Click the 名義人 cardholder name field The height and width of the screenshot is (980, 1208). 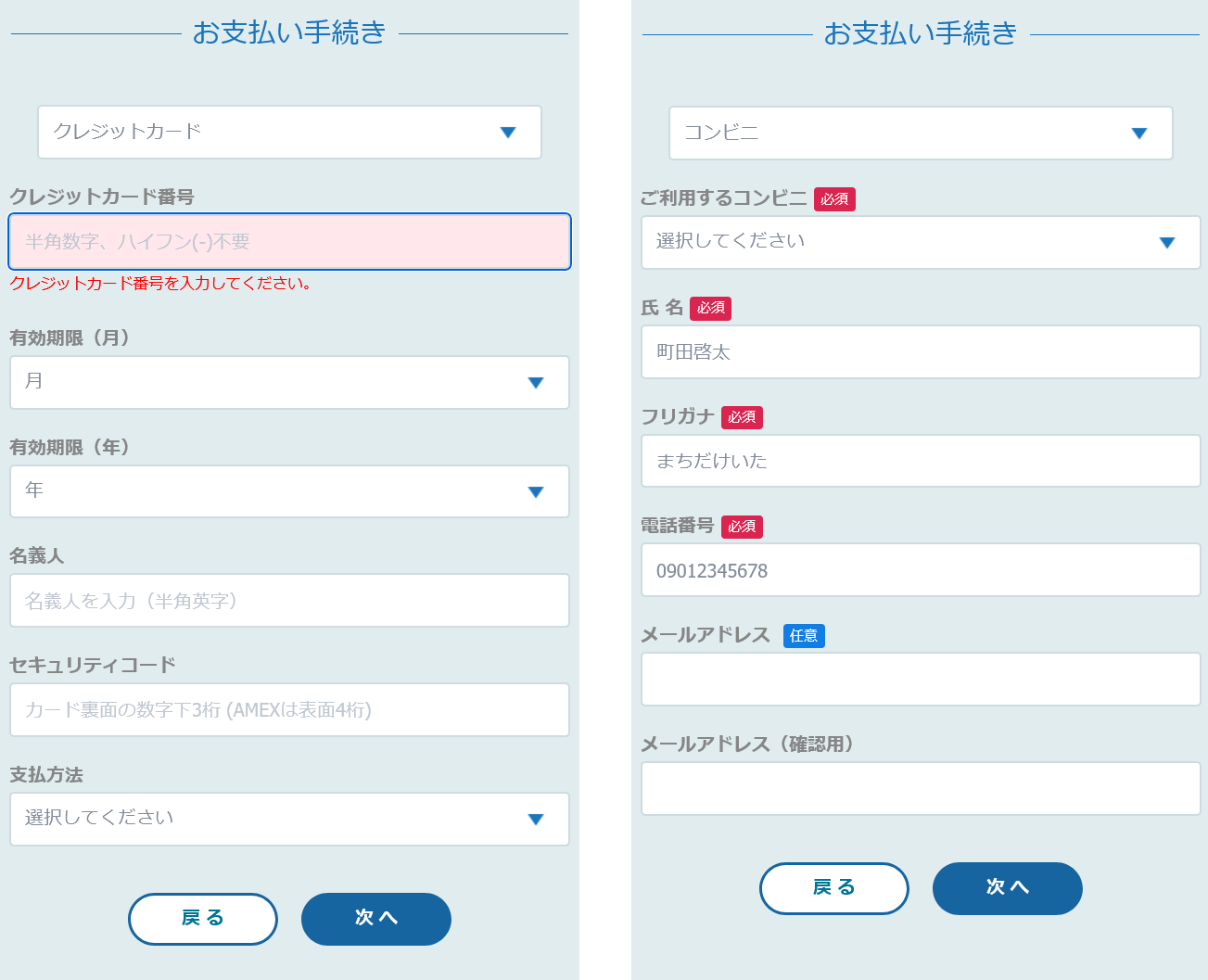(289, 601)
